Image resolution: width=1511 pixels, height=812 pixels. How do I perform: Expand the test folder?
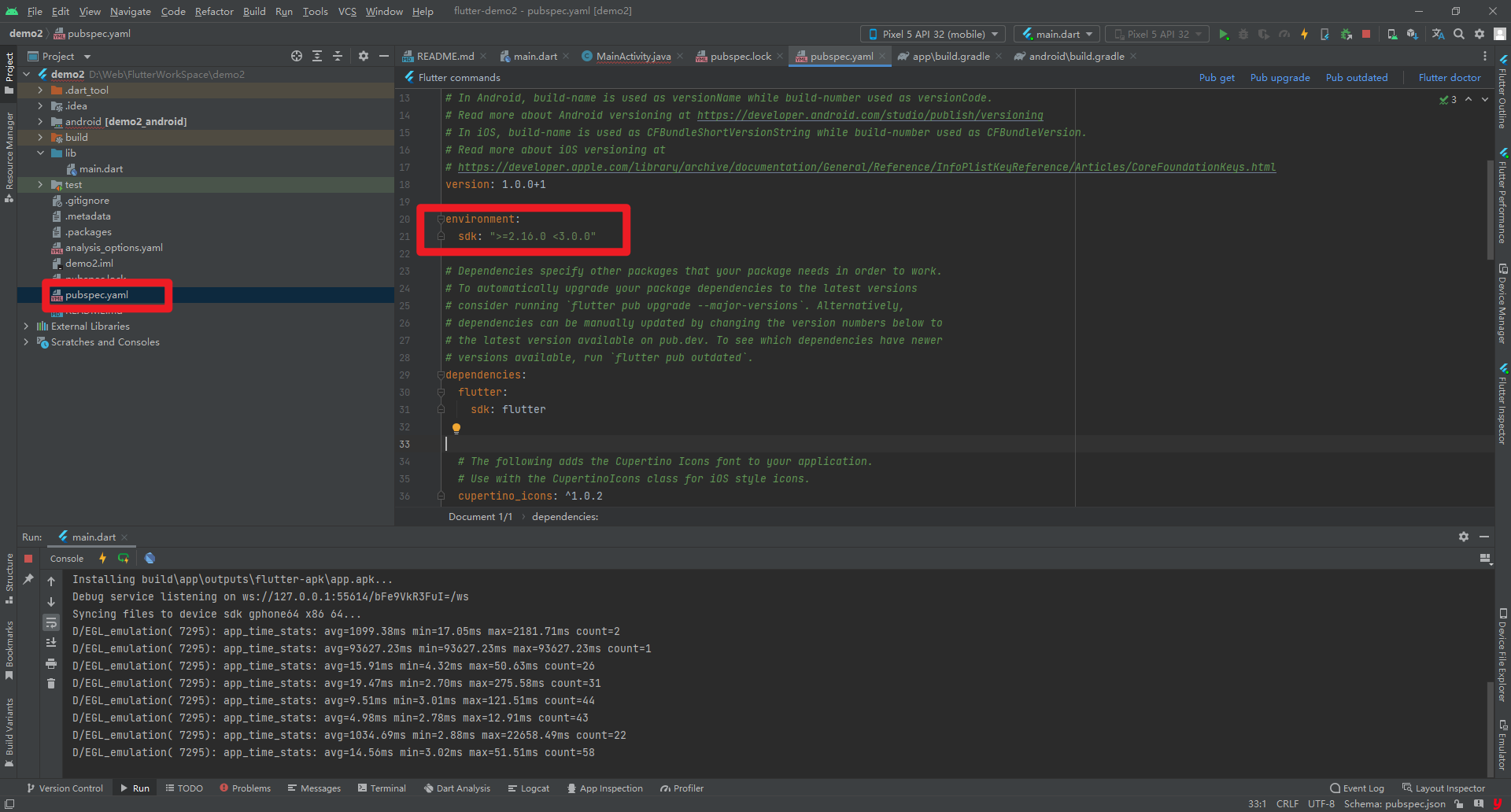[x=40, y=185]
